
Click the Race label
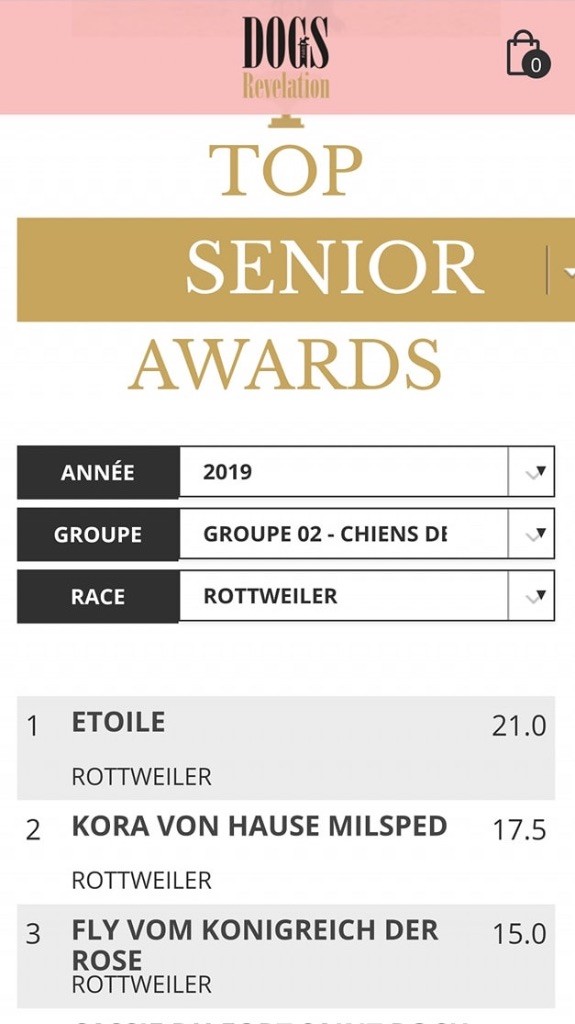(98, 596)
